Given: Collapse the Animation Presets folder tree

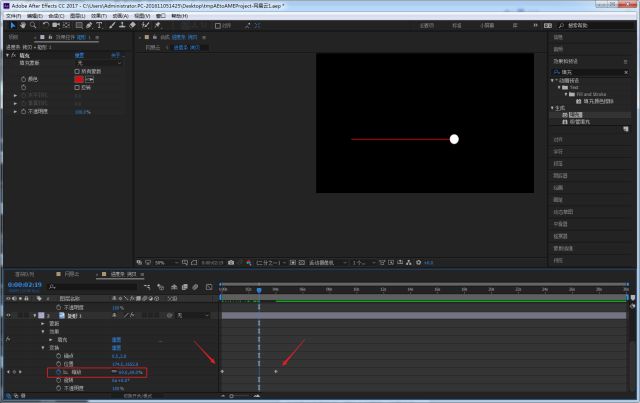Looking at the screenshot, I should coord(553,80).
